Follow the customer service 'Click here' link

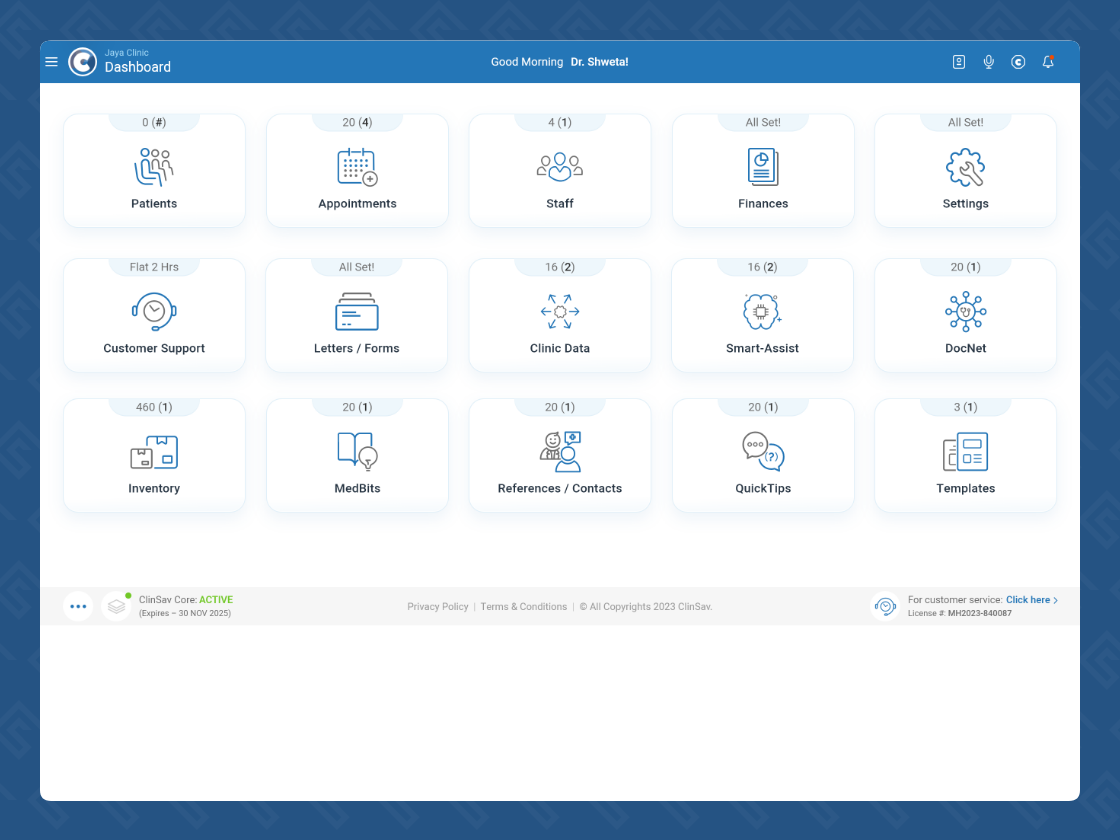point(1031,600)
